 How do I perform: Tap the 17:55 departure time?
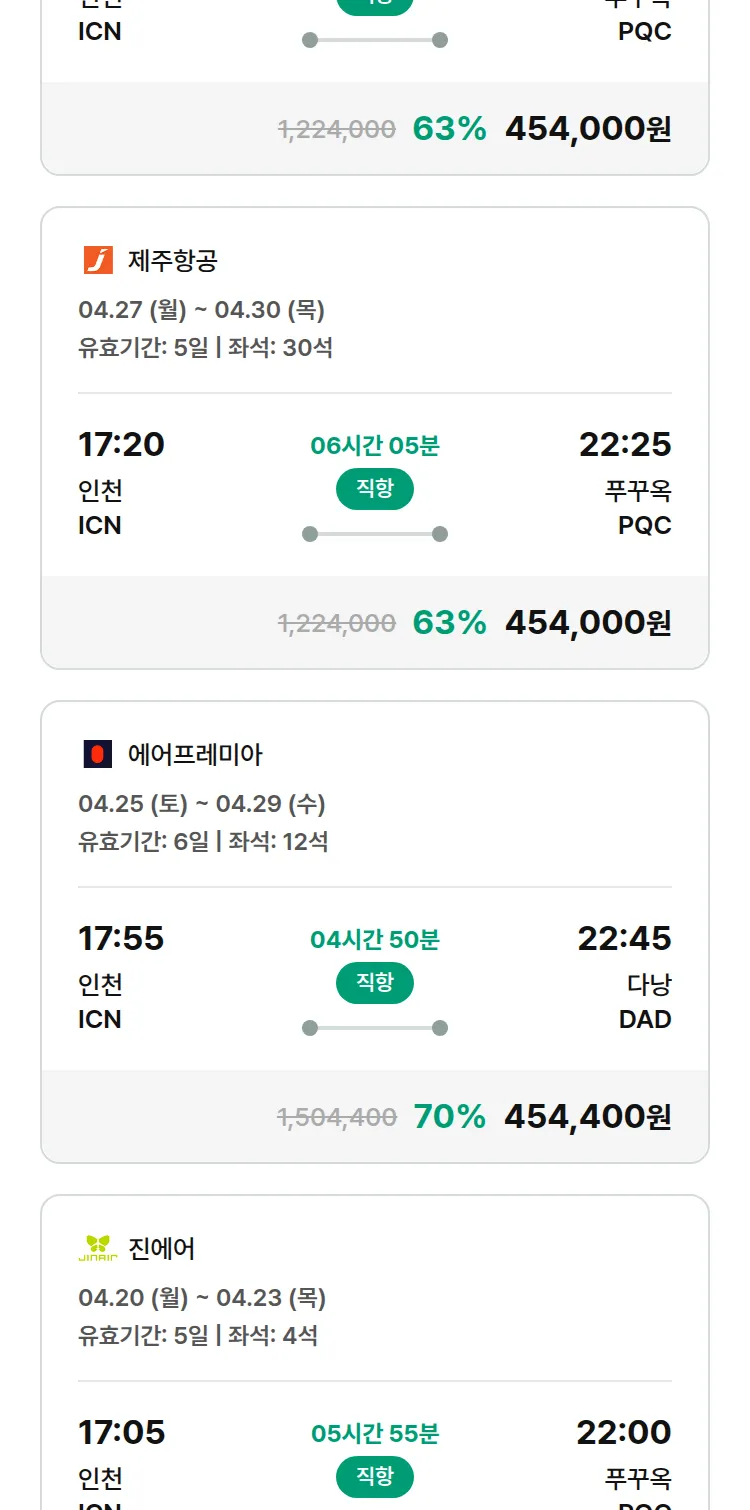point(121,939)
